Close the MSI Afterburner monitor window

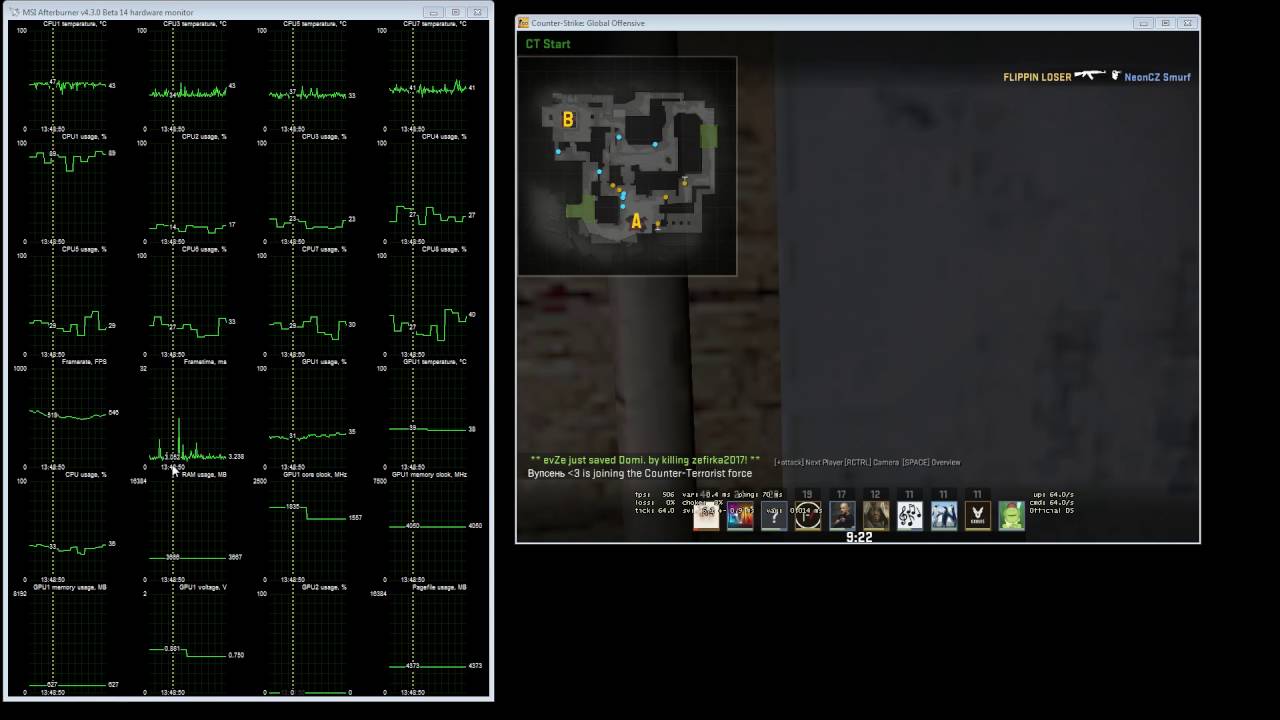click(x=478, y=12)
